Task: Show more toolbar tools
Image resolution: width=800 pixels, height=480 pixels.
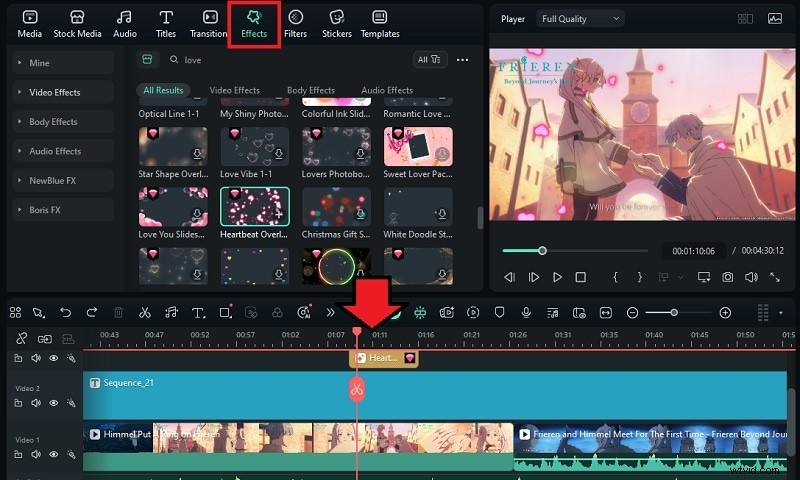Action: 331,312
